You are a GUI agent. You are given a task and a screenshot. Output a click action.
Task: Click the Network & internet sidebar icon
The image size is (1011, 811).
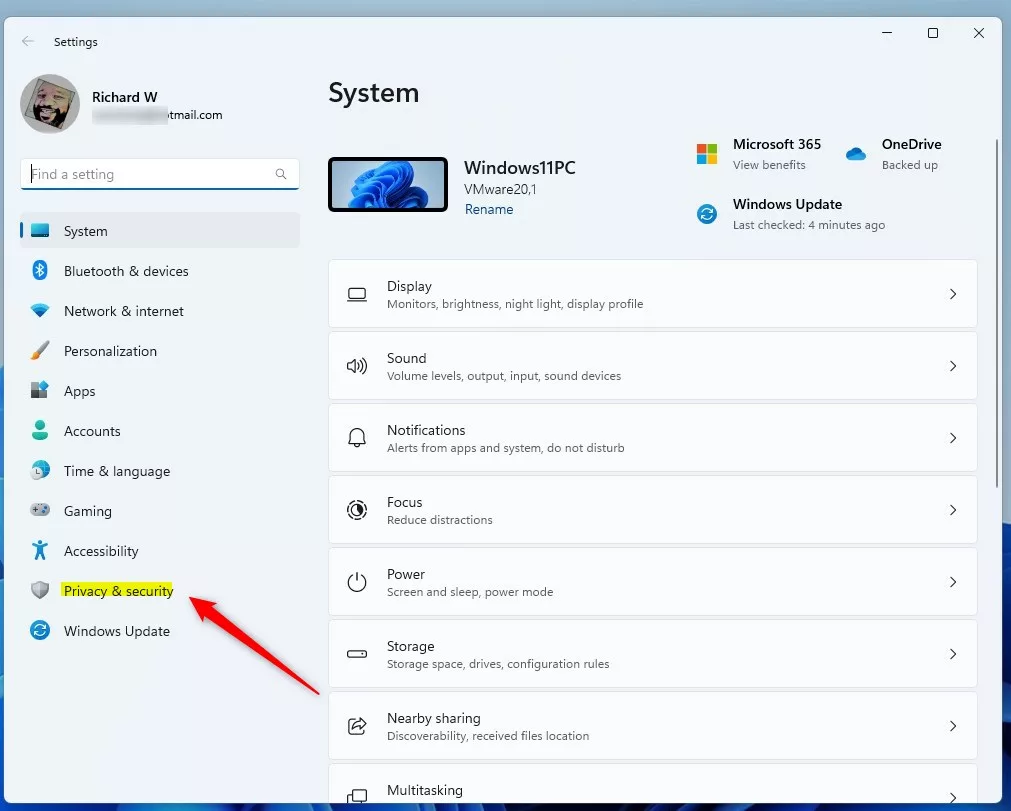point(39,311)
